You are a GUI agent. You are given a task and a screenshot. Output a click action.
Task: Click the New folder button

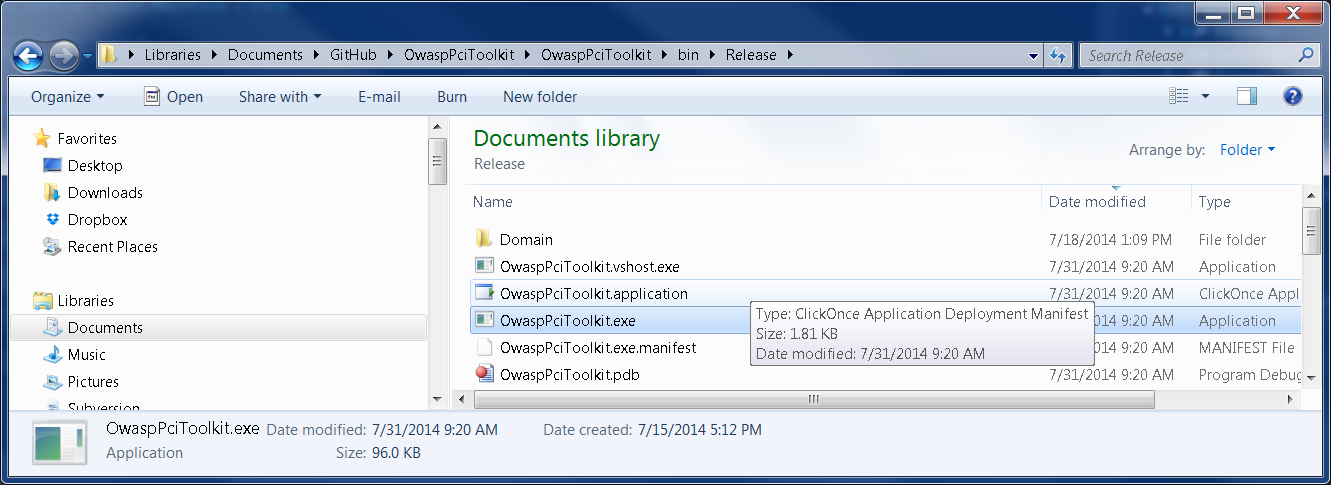coord(540,97)
